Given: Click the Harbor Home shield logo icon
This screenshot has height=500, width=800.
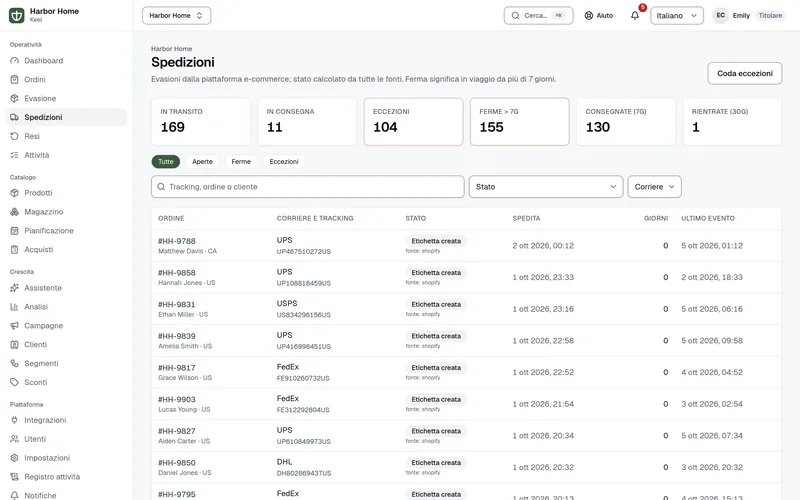Looking at the screenshot, I should [x=16, y=15].
